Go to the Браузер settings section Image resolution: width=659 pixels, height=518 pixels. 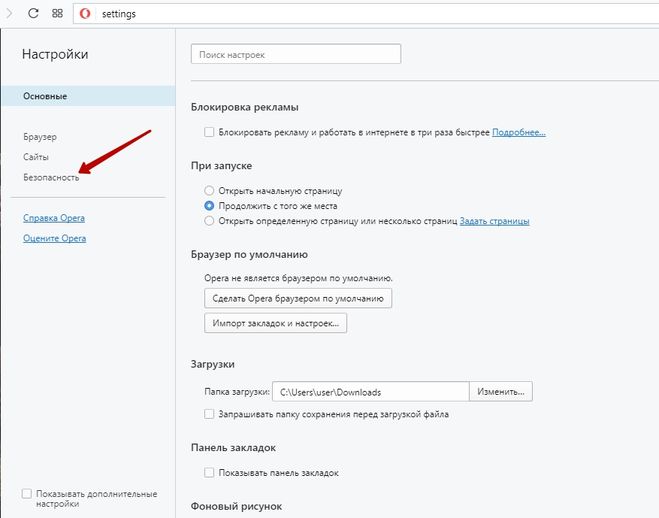(40, 137)
